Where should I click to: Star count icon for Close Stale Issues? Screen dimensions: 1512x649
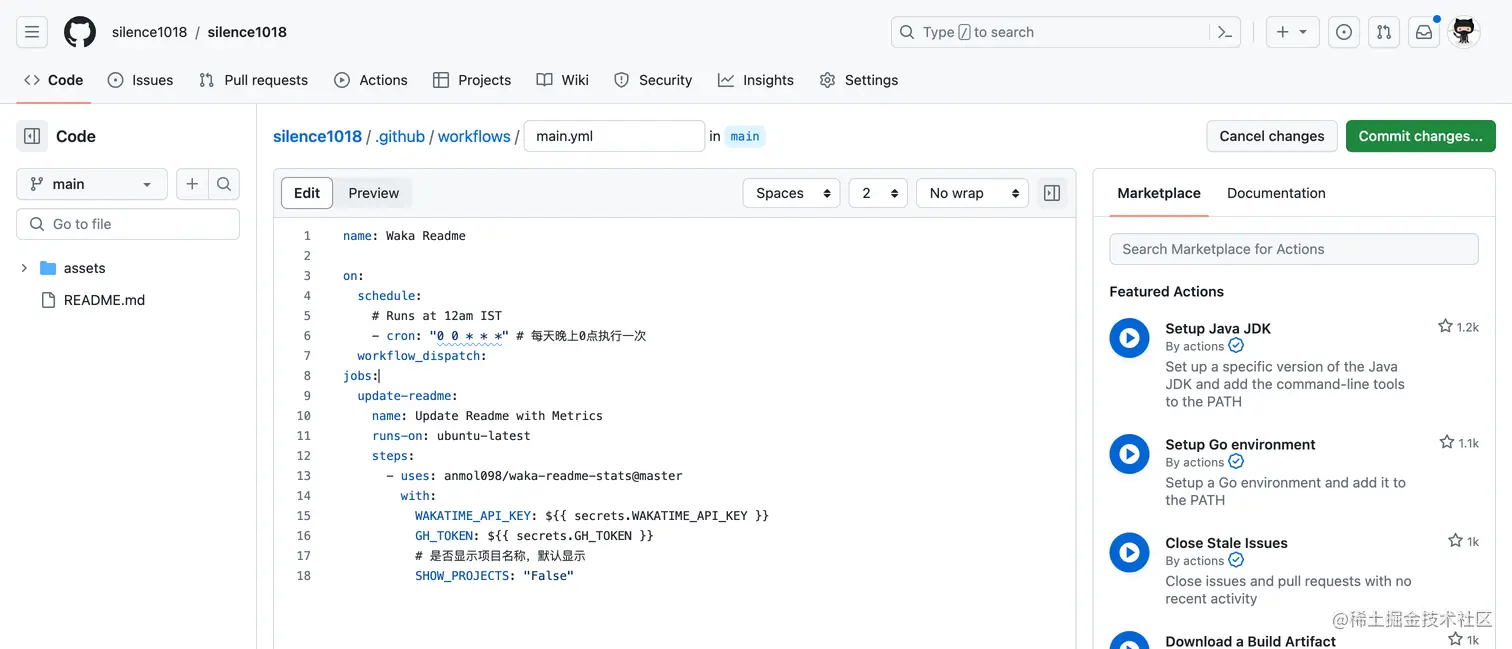(1455, 540)
